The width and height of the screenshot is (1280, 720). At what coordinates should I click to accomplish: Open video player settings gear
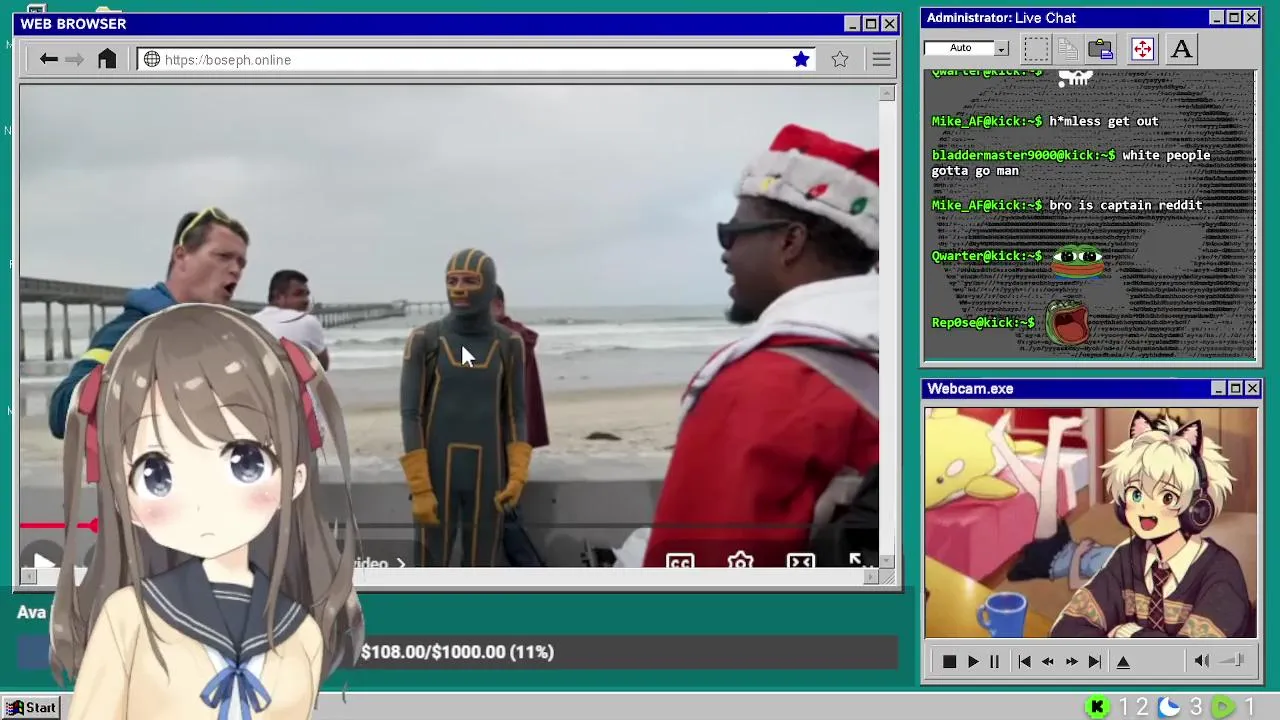[x=740, y=563]
